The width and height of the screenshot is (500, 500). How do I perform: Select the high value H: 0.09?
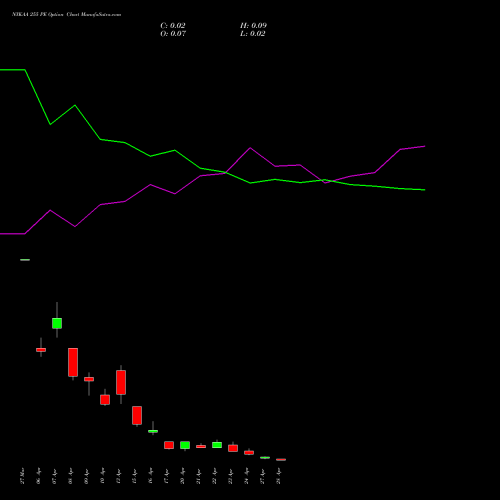coord(253,26)
